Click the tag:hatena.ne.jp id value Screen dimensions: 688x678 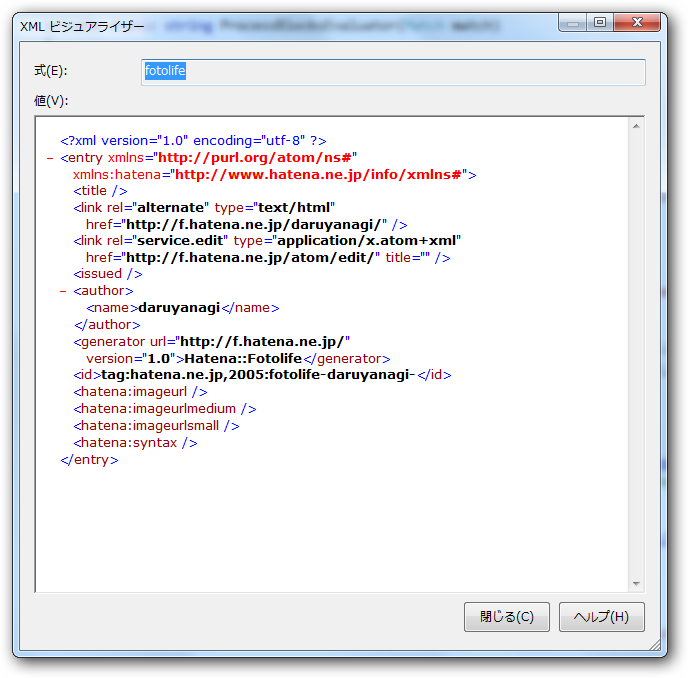tap(258, 375)
